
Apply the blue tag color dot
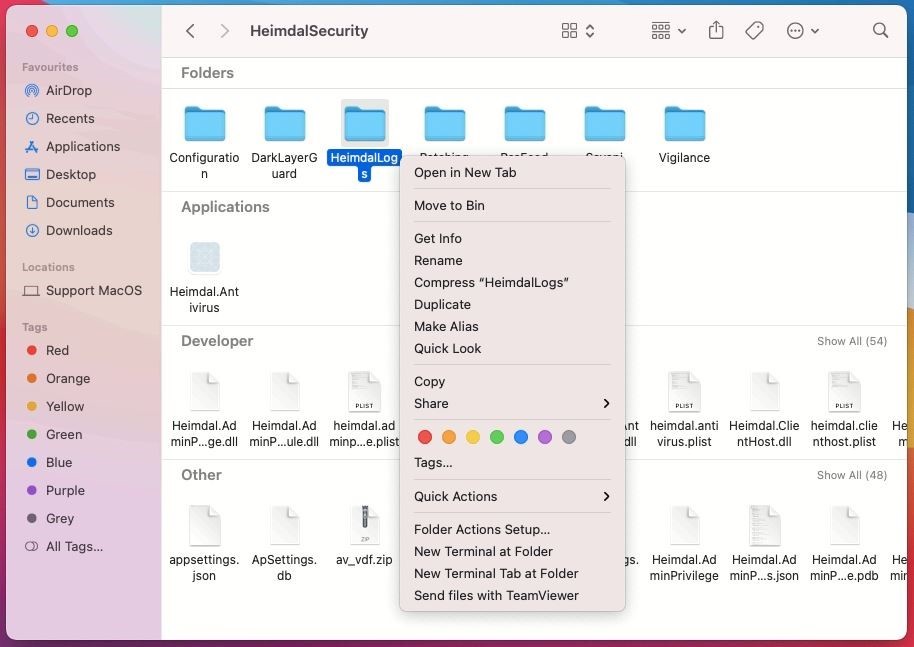tap(521, 437)
